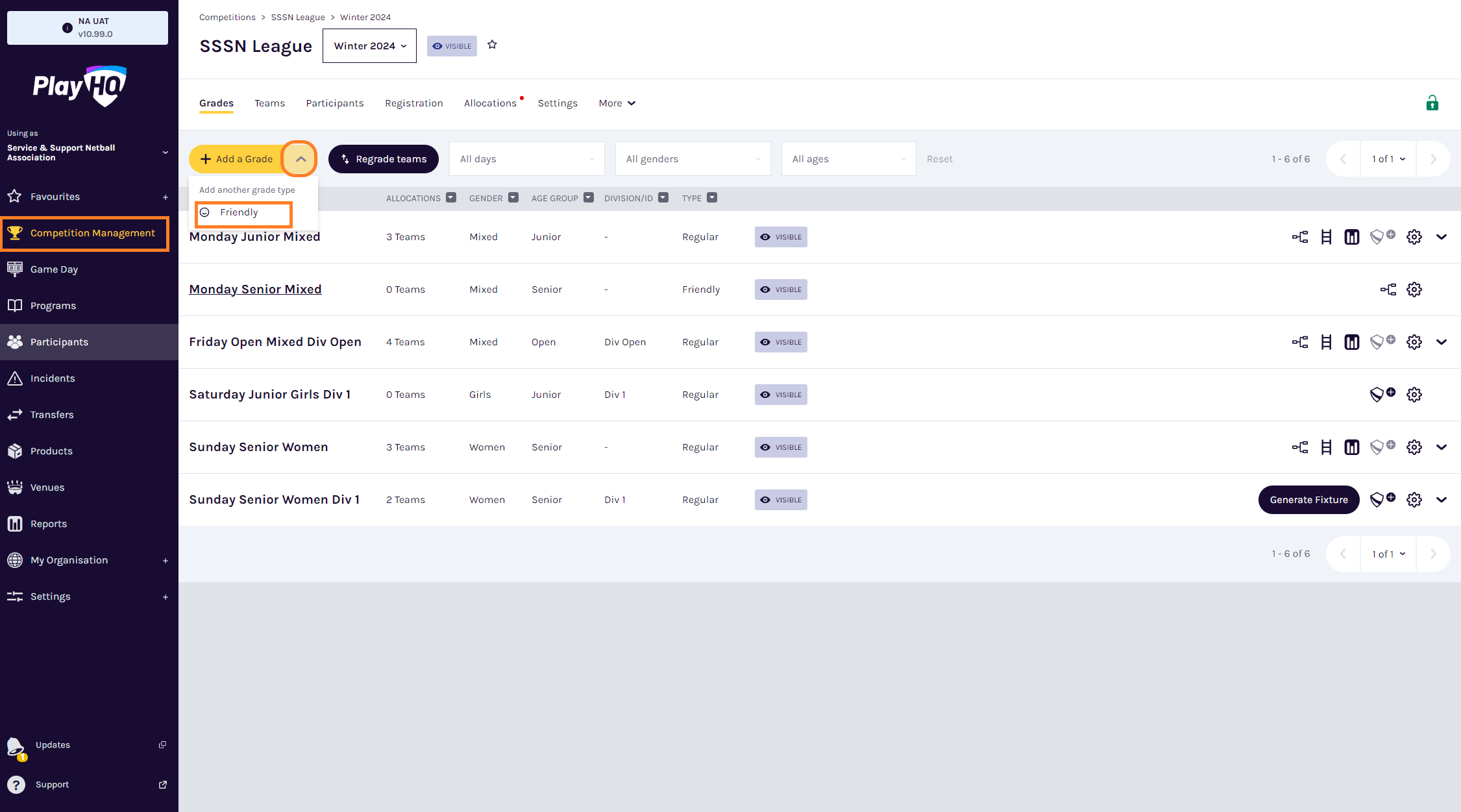Open the Monday Senior Mixed grade link
Viewport: 1461px width, 812px height.
(x=255, y=289)
